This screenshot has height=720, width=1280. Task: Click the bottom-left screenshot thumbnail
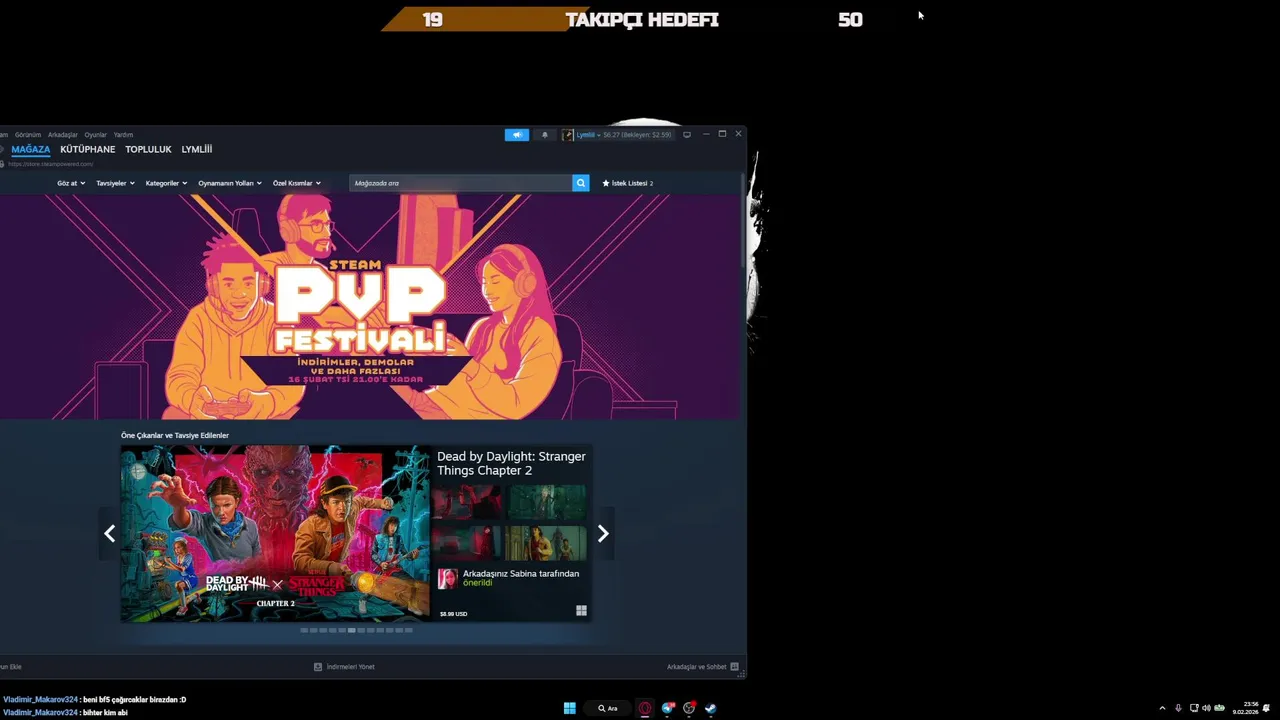pyautogui.click(x=467, y=543)
